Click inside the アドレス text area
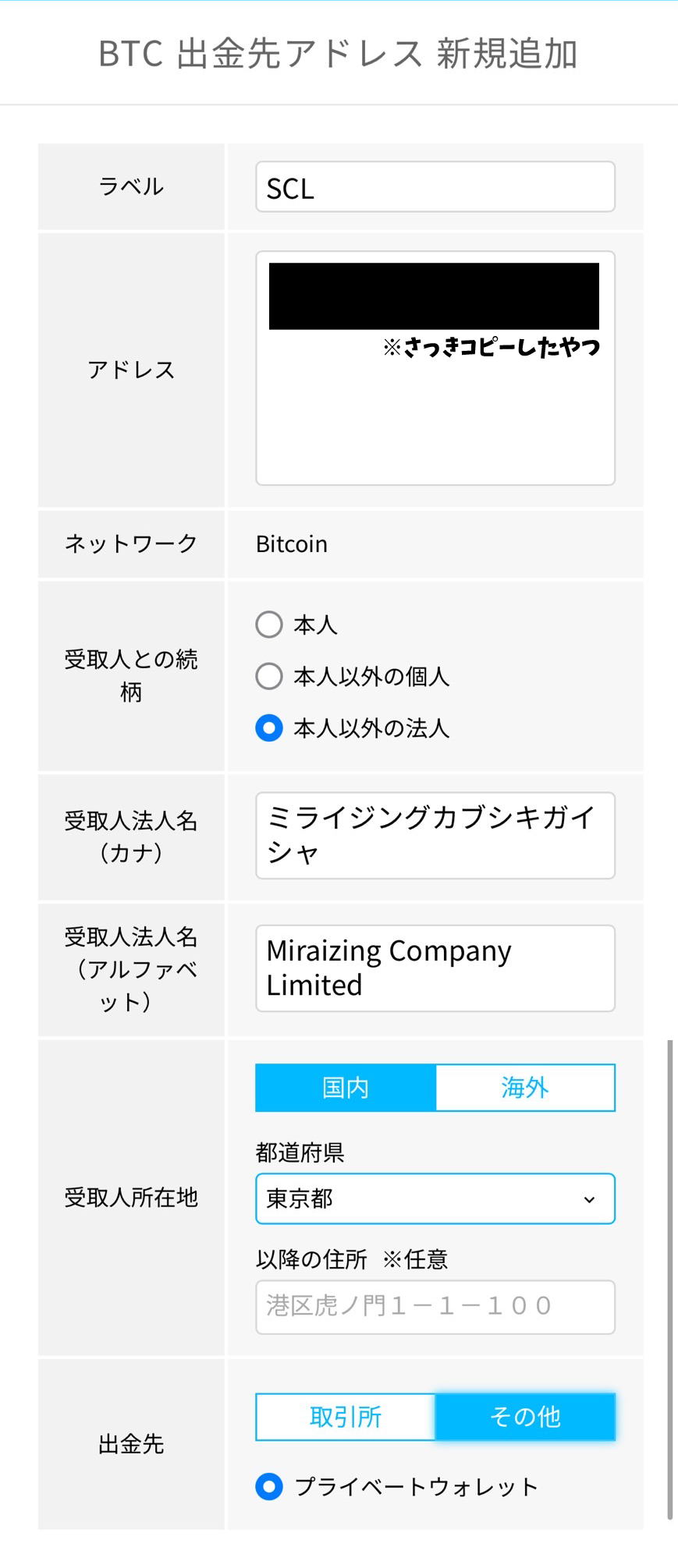The width and height of the screenshot is (678, 1568). click(435, 421)
